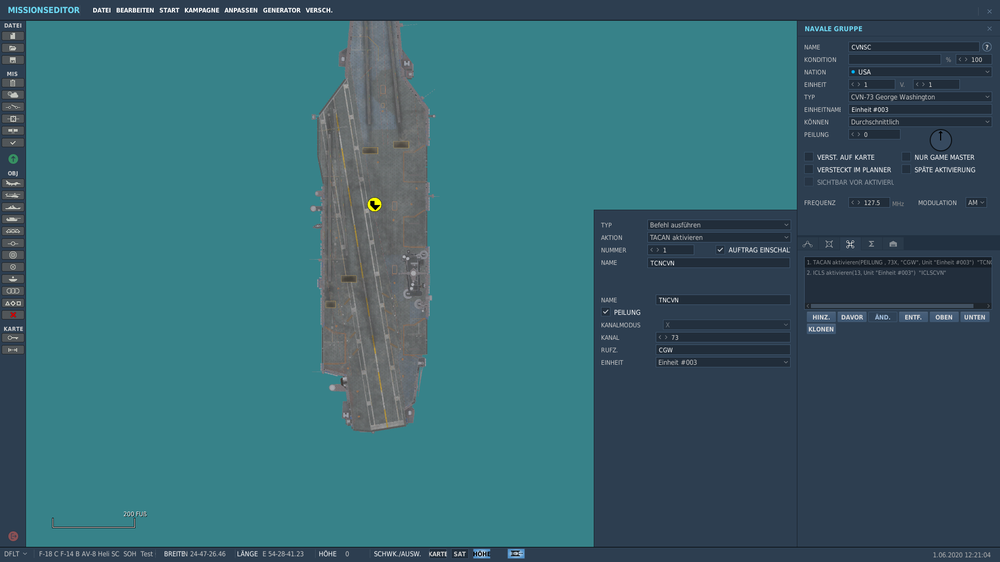Image resolution: width=1000 pixels, height=562 pixels.
Task: Expand the TYP dropdown CVN-73 George Washington
Action: pyautogui.click(x=919, y=97)
